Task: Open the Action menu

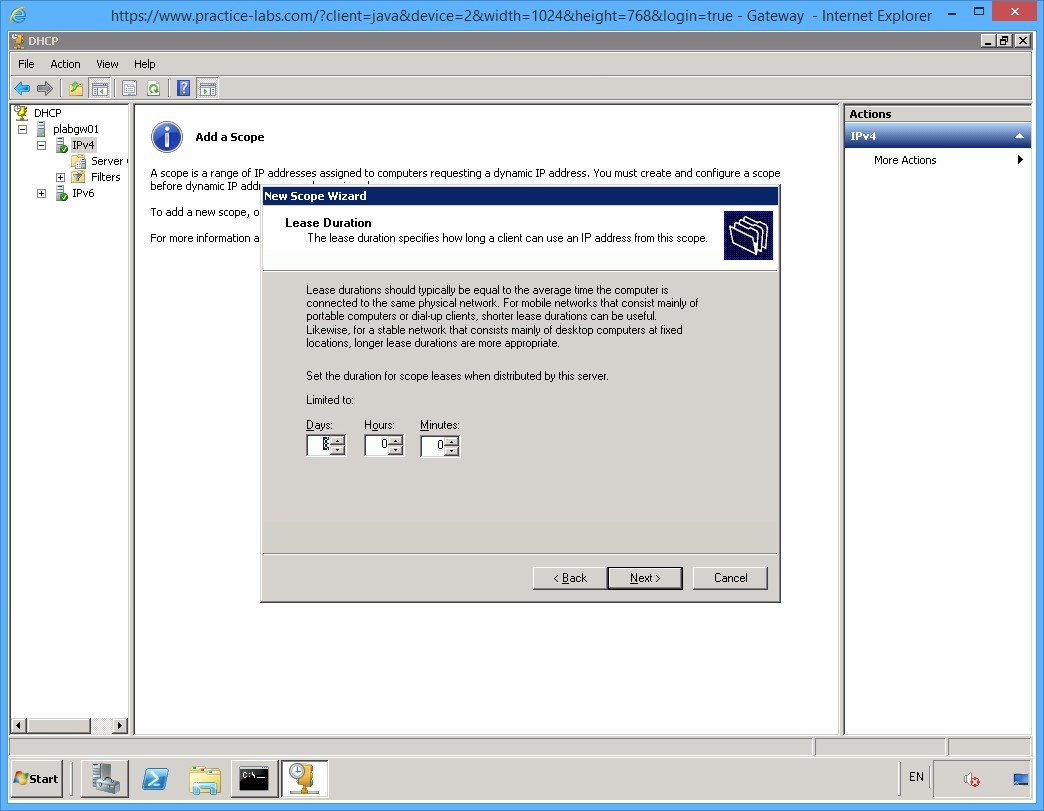Action: click(x=65, y=63)
